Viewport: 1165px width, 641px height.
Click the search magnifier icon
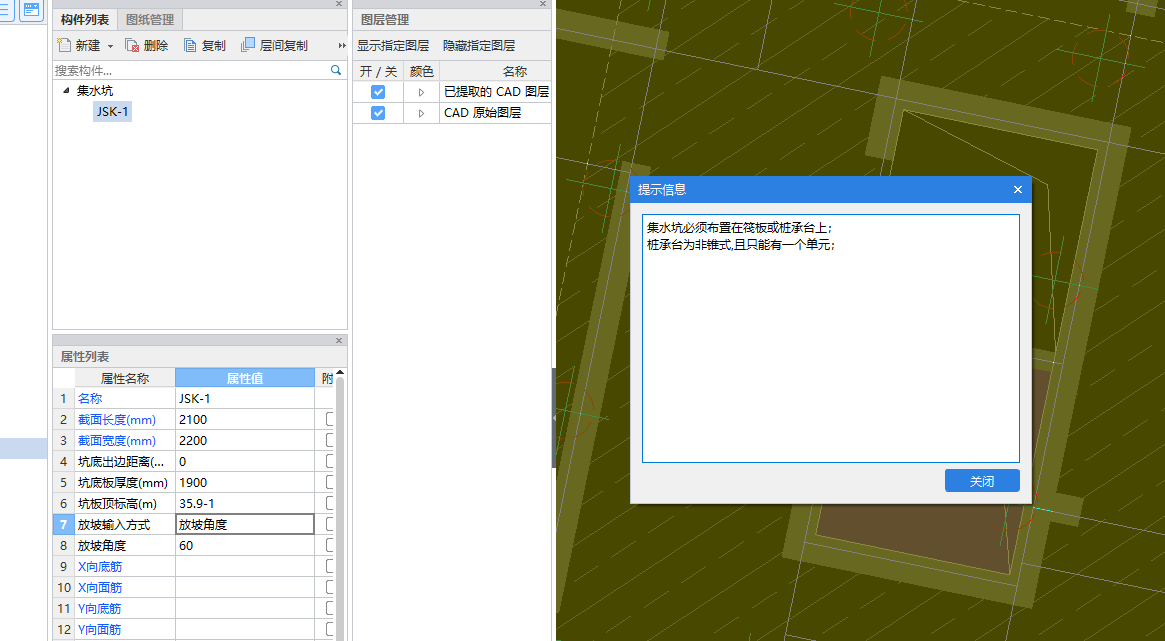336,70
